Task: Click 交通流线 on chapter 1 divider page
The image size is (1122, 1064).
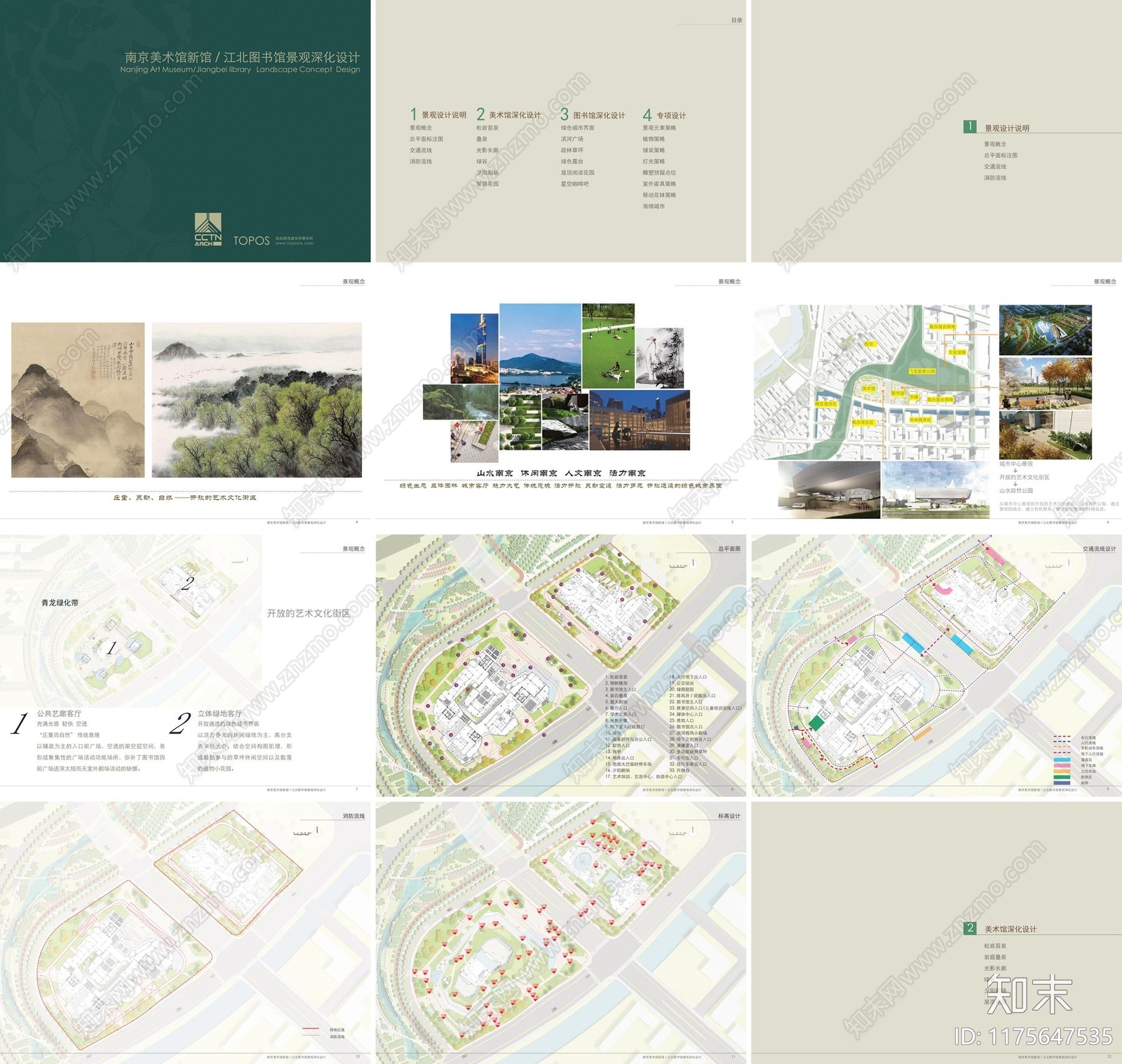Action: coord(995,166)
